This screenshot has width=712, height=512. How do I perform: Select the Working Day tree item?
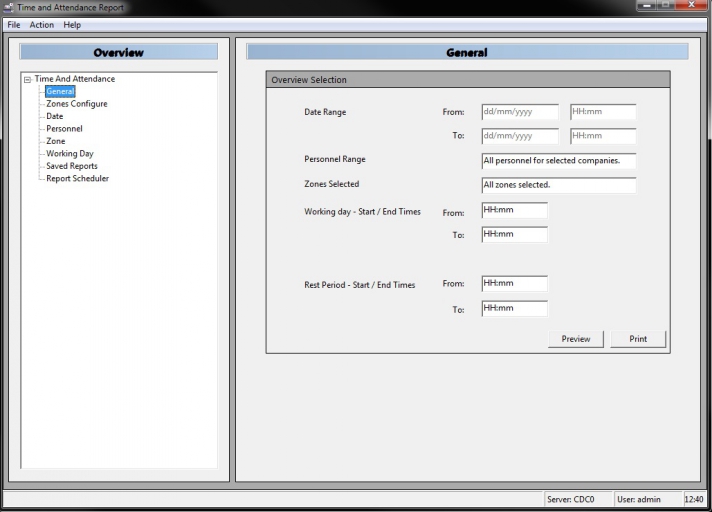click(69, 153)
